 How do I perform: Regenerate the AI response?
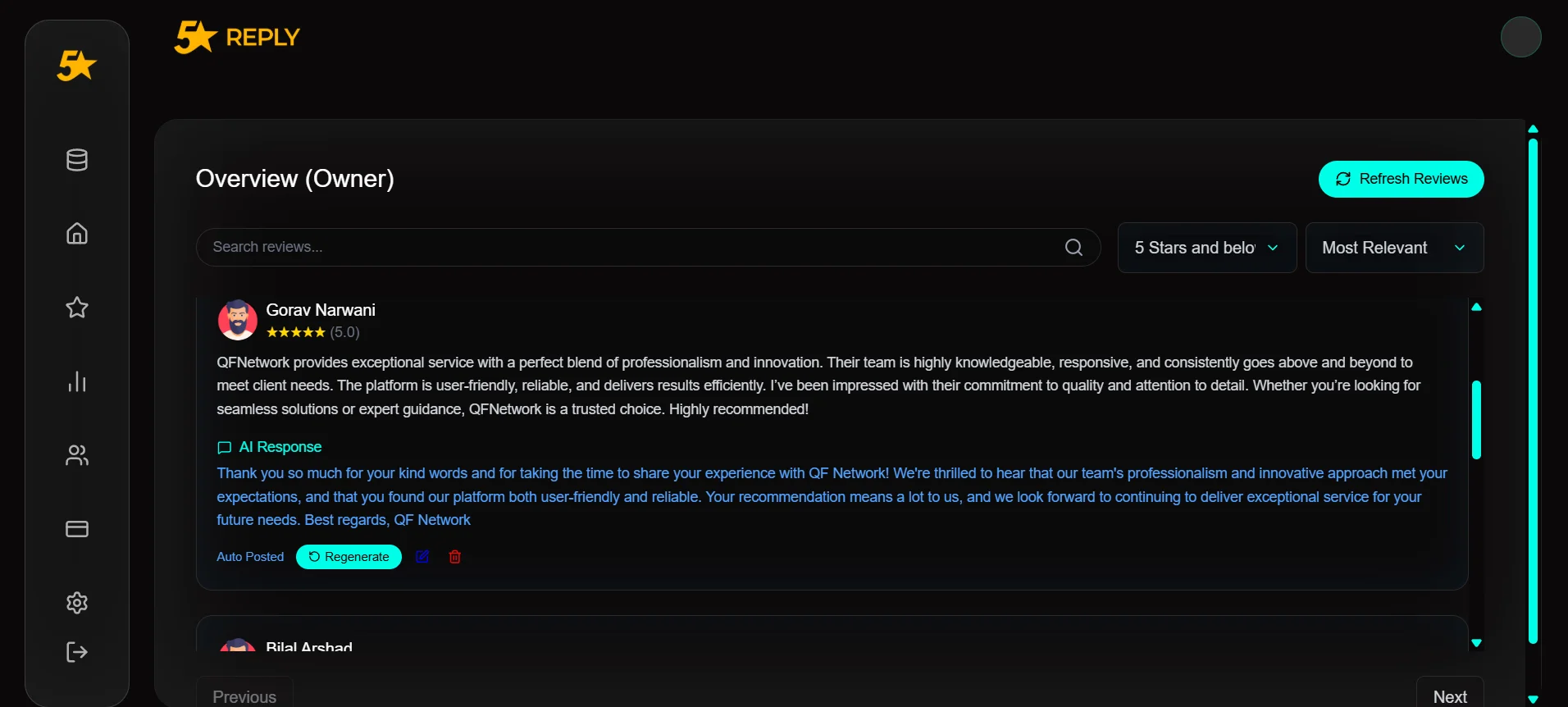[349, 557]
